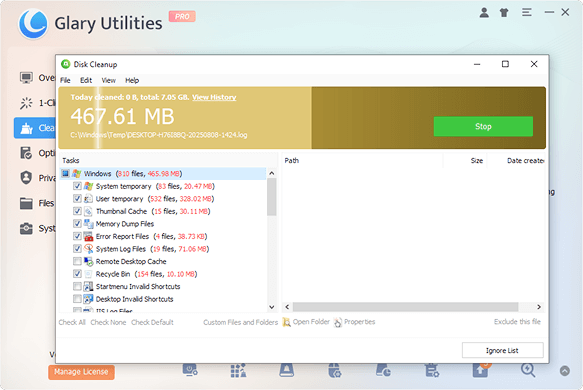
Task: Open the bottom toolbar upload update icon
Action: coord(481,370)
